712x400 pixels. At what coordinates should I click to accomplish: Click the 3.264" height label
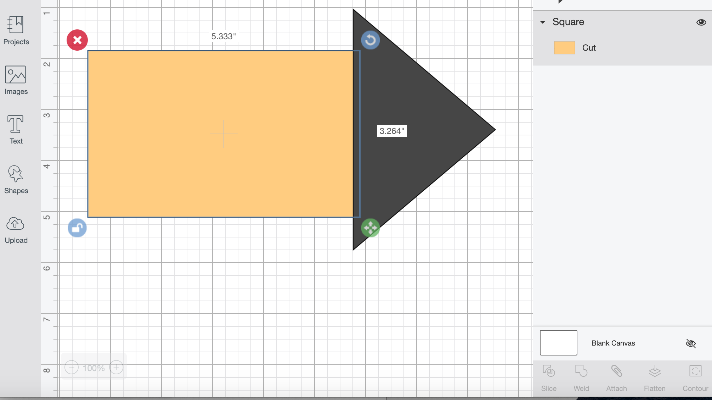click(x=391, y=131)
